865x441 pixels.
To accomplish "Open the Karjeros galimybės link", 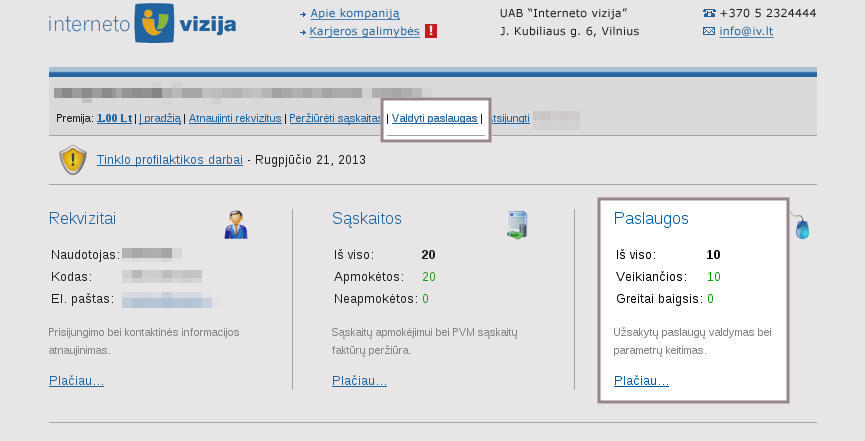I will point(364,31).
